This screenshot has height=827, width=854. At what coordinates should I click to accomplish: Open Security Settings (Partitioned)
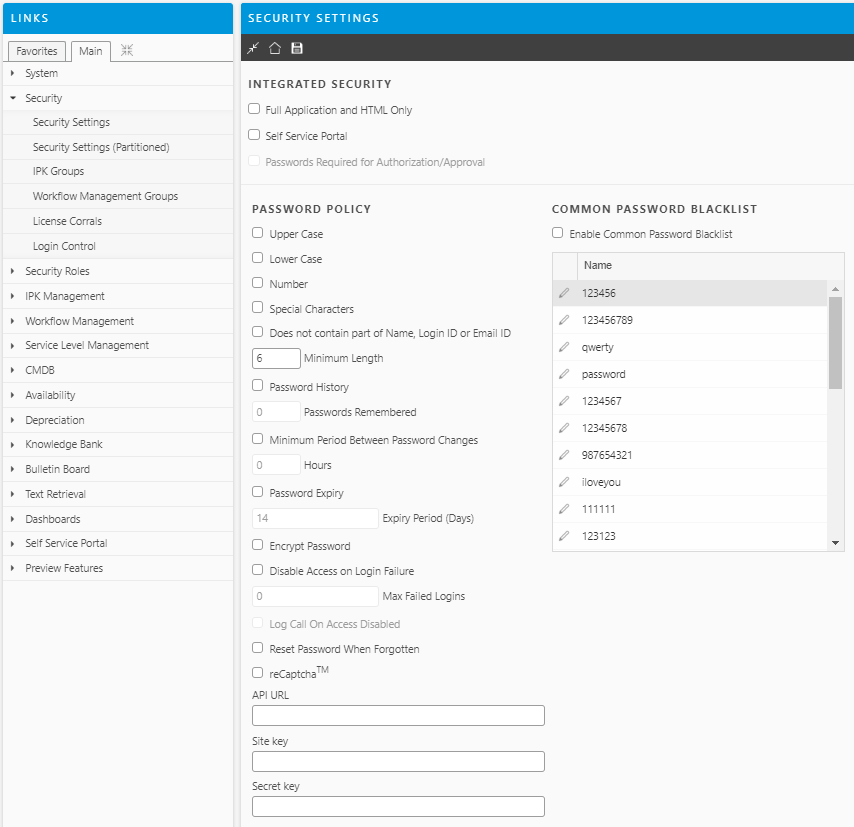click(x=98, y=147)
